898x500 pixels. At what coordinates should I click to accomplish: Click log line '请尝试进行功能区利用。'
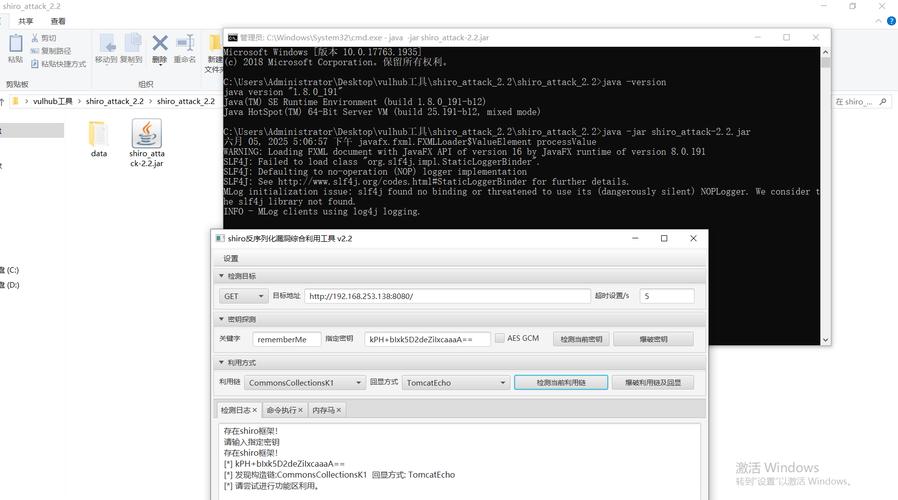(271, 486)
